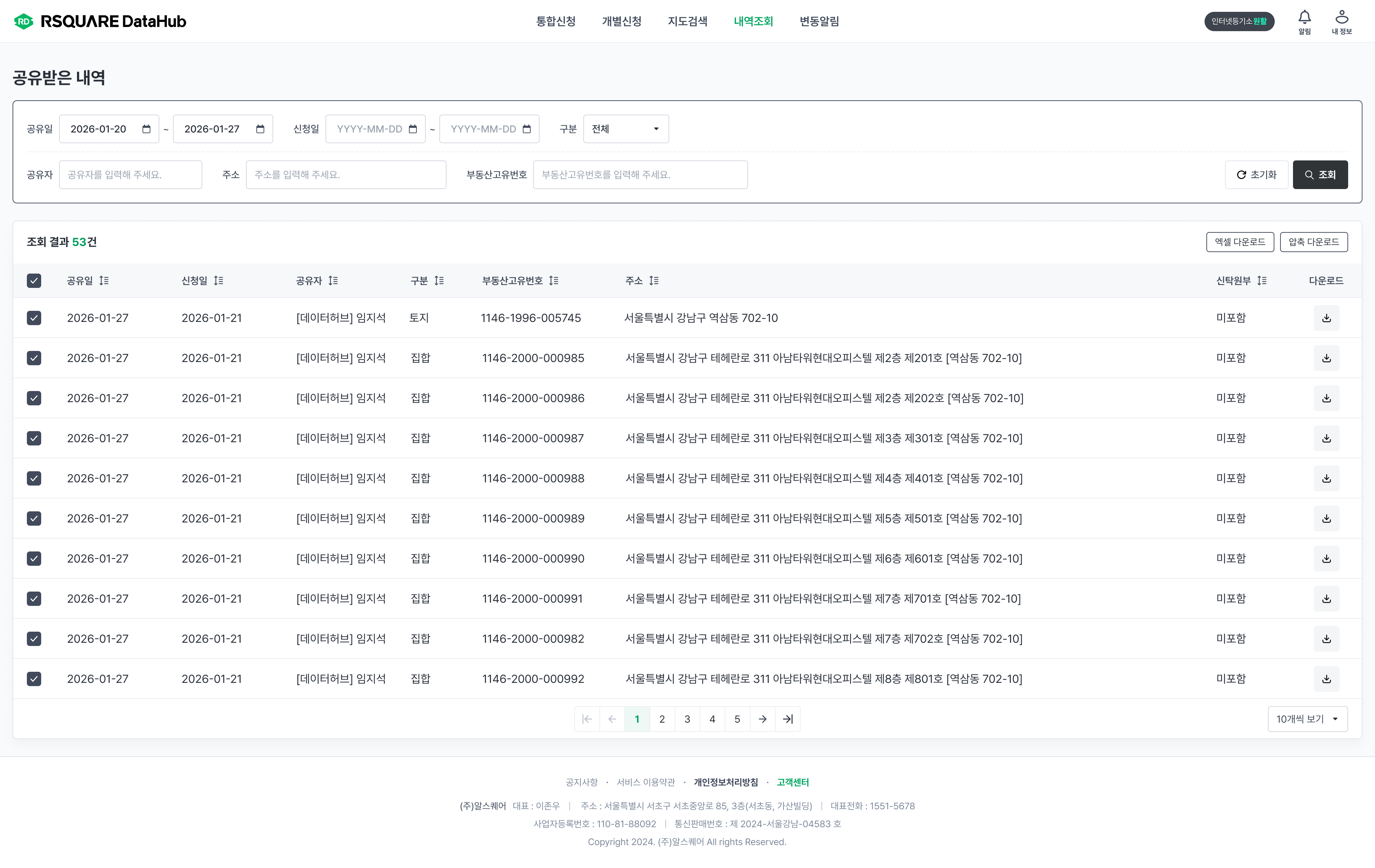Viewport: 1375px width, 868px height.
Task: Expand the 10개씩 보기 page size dropdown
Action: [x=1307, y=719]
